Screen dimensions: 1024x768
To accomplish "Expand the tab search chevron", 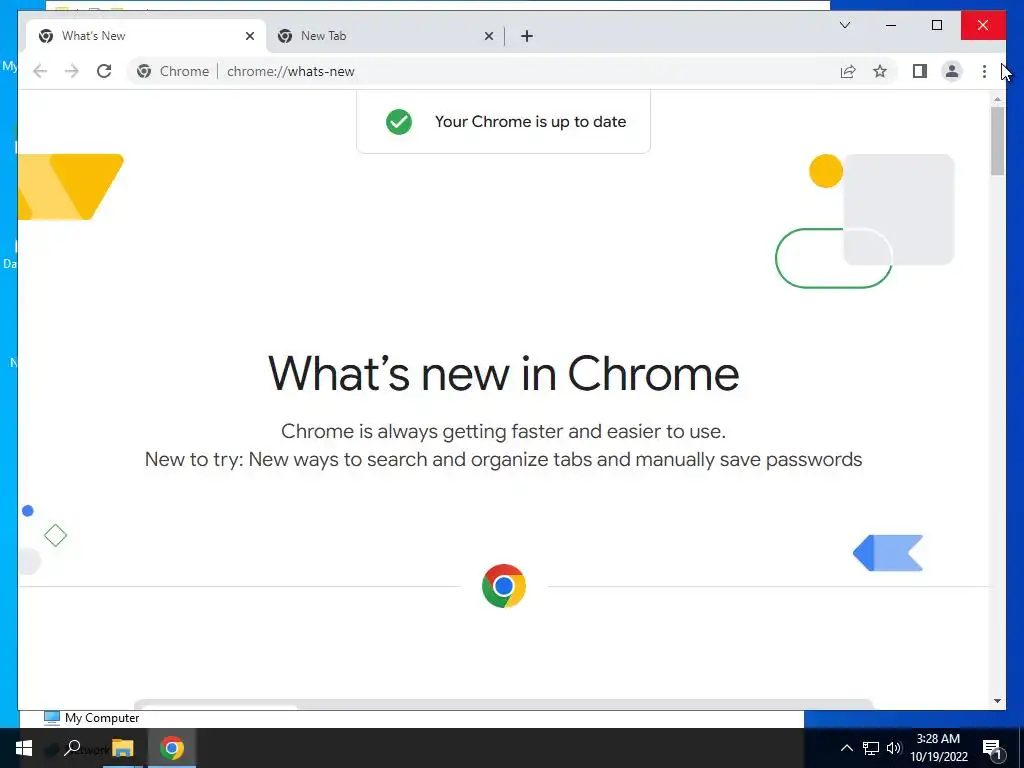I will [844, 25].
